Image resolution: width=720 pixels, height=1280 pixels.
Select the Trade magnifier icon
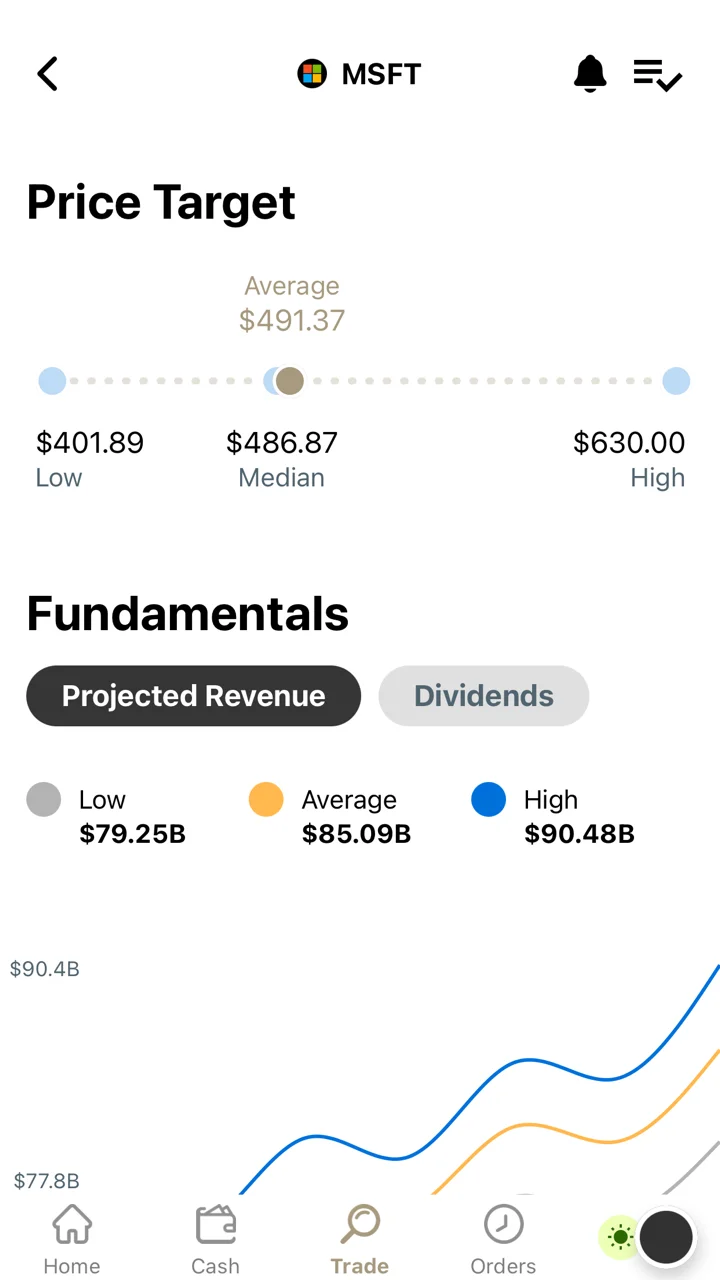[360, 1223]
